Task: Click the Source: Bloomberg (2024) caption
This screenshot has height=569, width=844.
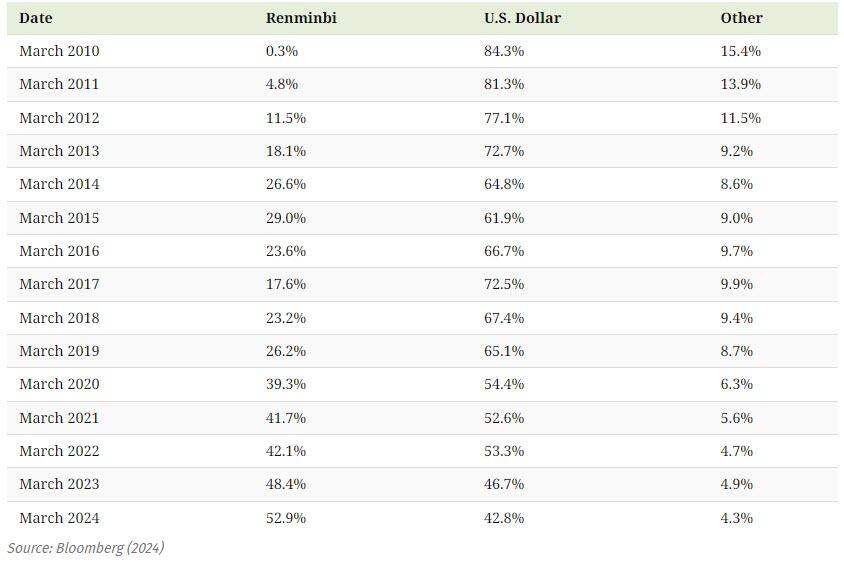Action: click(86, 548)
